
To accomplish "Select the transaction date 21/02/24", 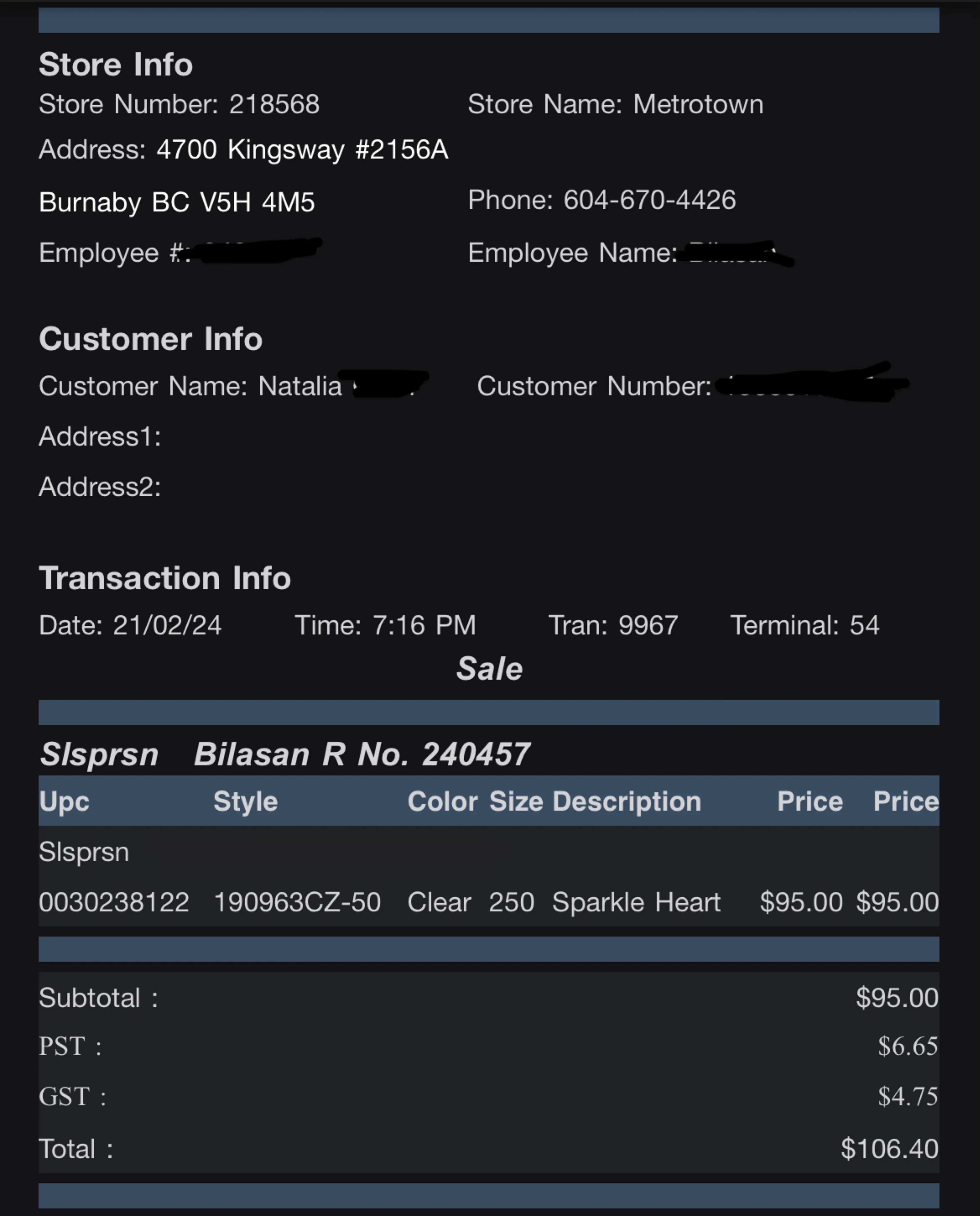I will pos(167,626).
